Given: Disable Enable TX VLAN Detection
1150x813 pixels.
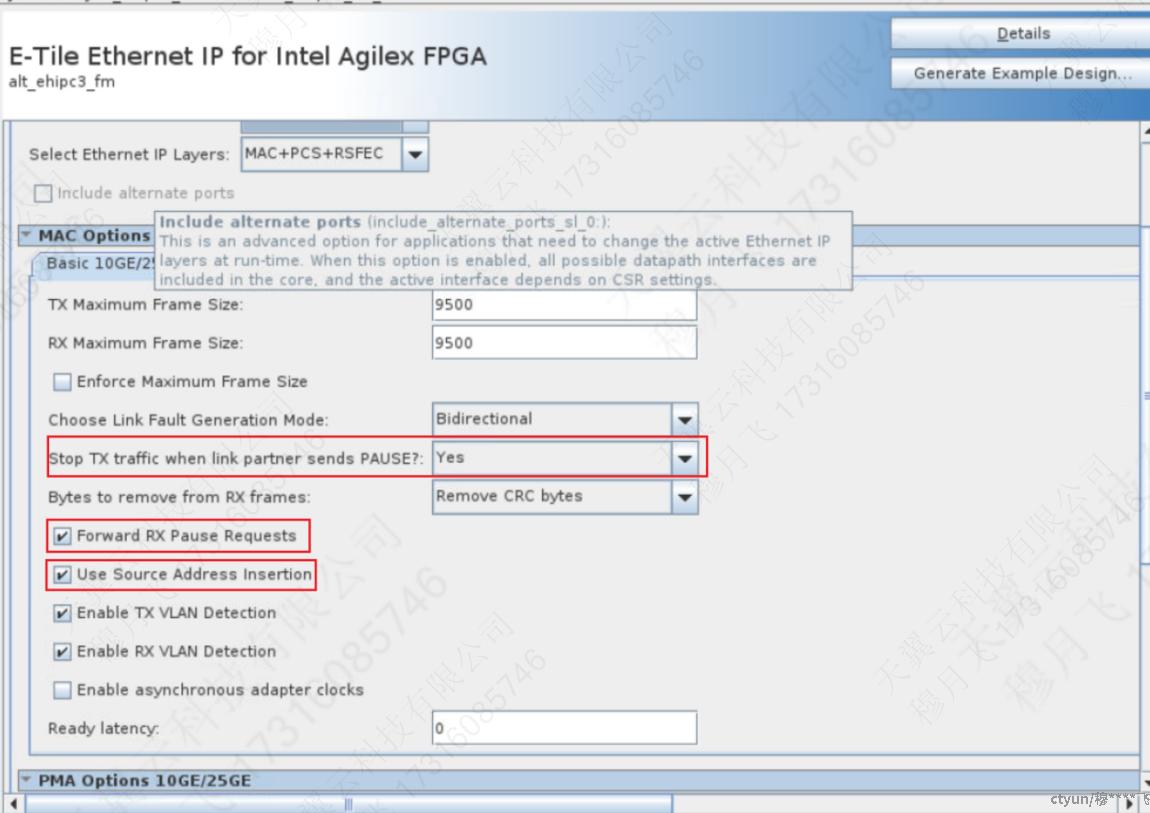Looking at the screenshot, I should pyautogui.click(x=63, y=613).
